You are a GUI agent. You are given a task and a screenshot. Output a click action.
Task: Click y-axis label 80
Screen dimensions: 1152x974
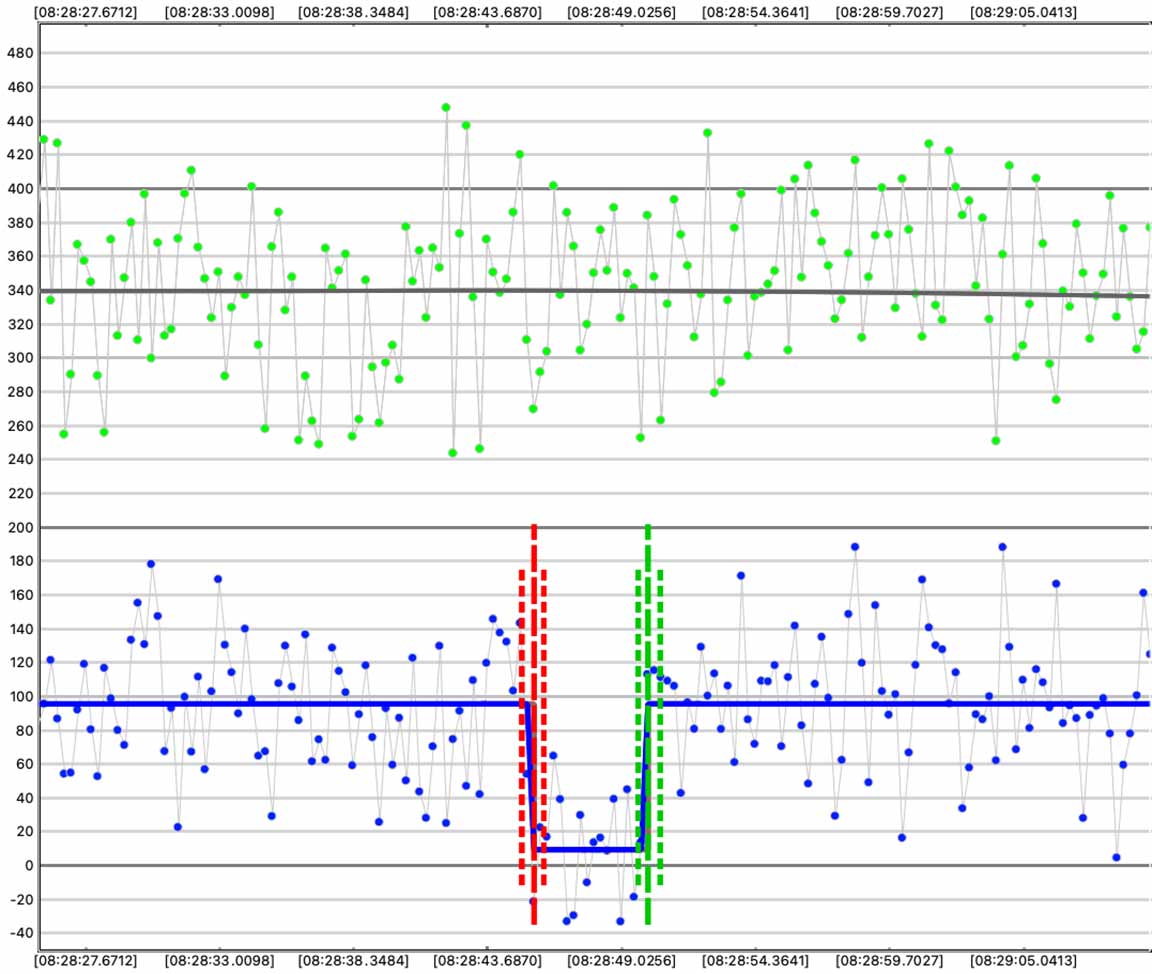[x=24, y=730]
